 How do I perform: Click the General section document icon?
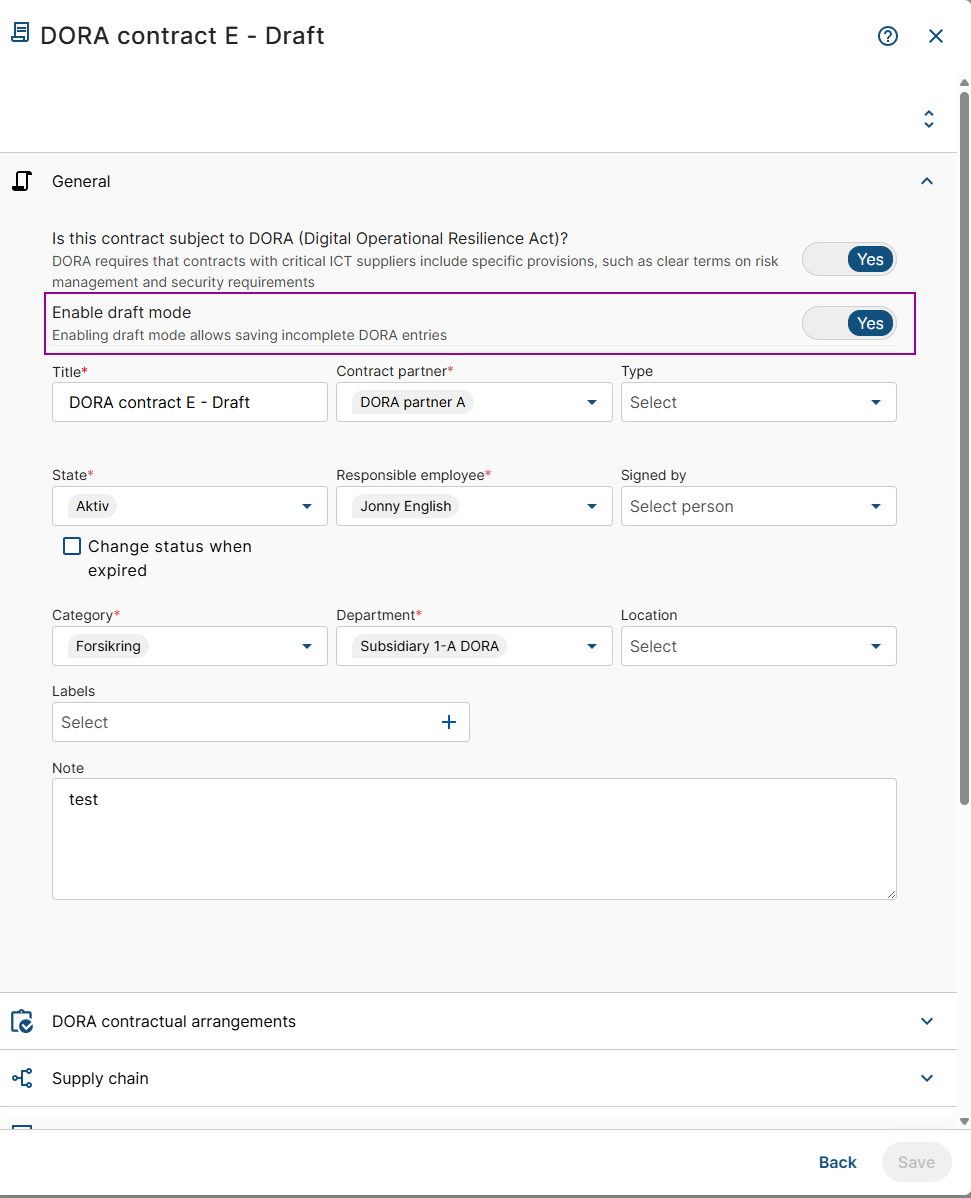[x=22, y=181]
